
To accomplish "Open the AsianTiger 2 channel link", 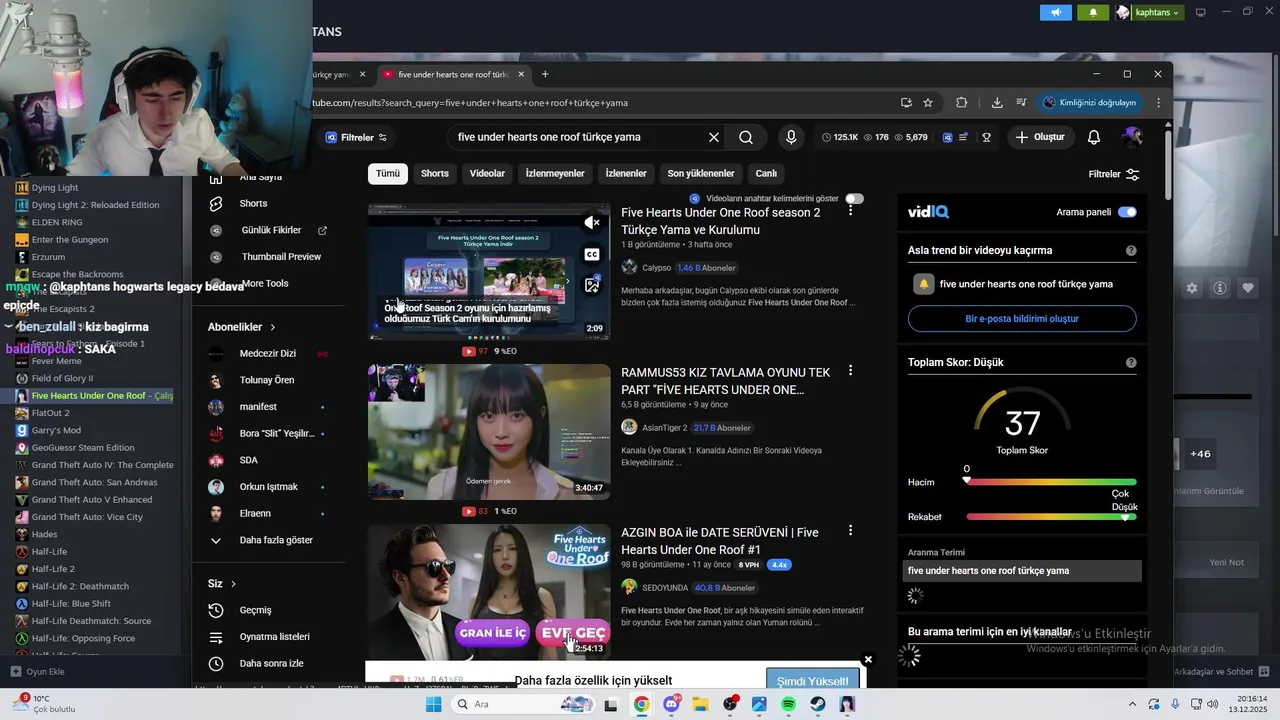I will click(664, 428).
